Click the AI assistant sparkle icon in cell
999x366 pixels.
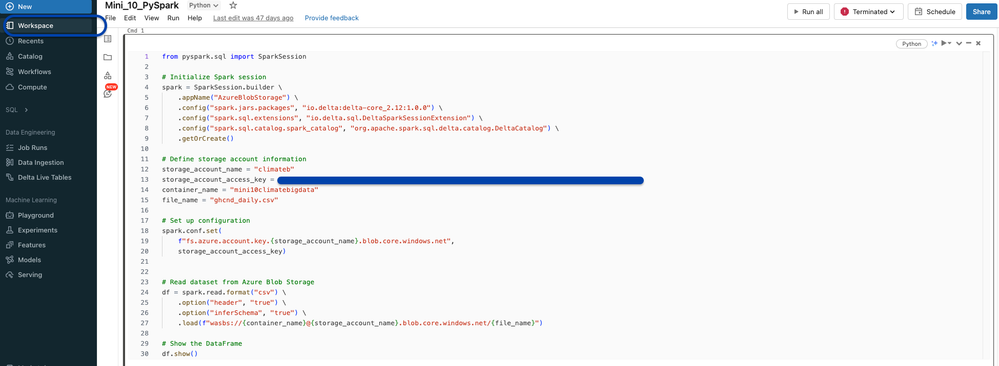tap(935, 43)
